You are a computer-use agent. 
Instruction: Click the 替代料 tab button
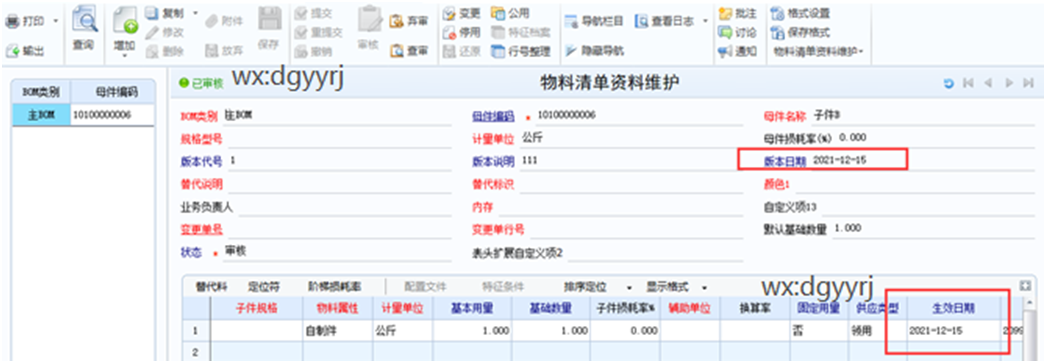(211, 286)
